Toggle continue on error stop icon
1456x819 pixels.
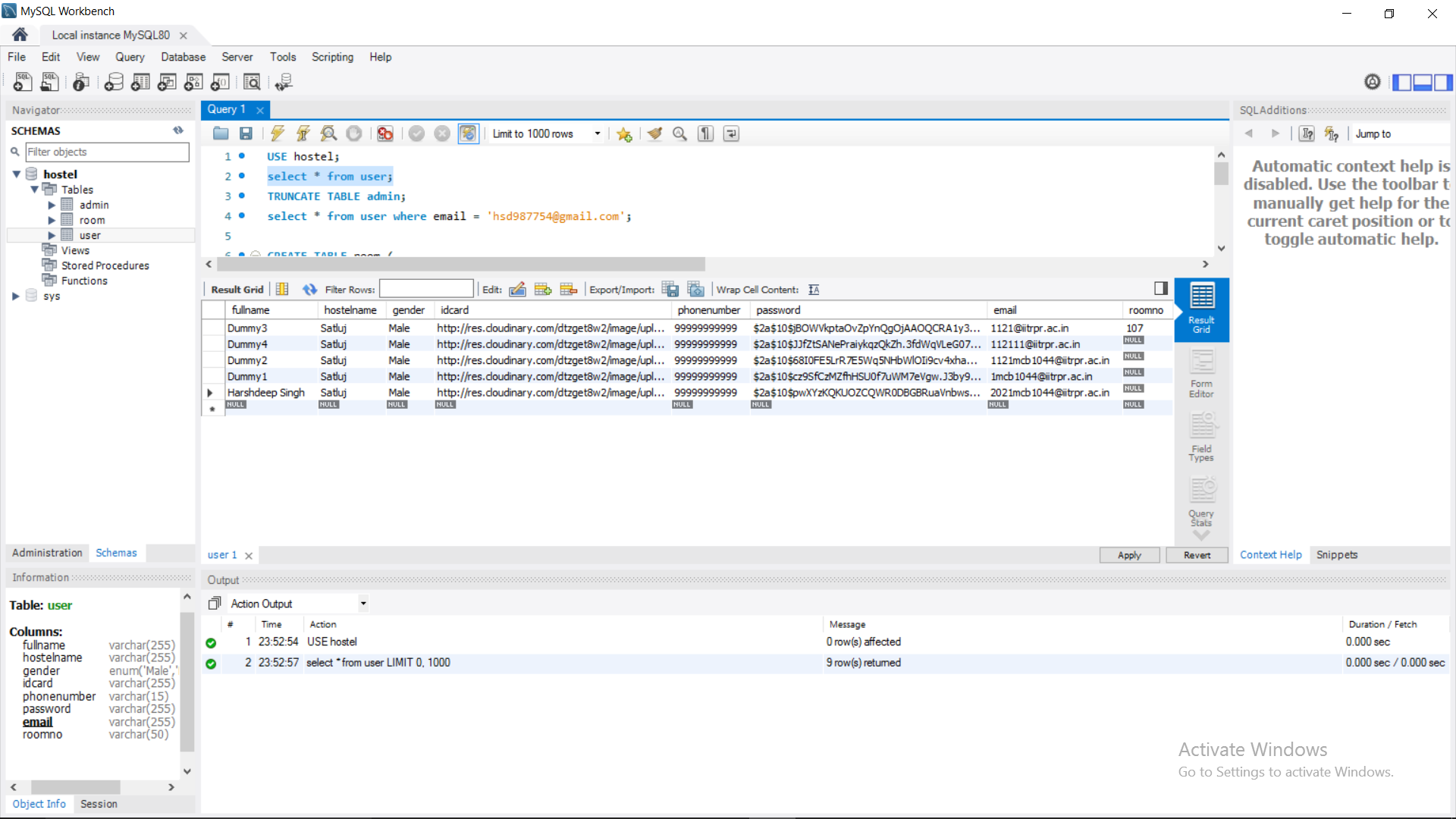(x=385, y=133)
